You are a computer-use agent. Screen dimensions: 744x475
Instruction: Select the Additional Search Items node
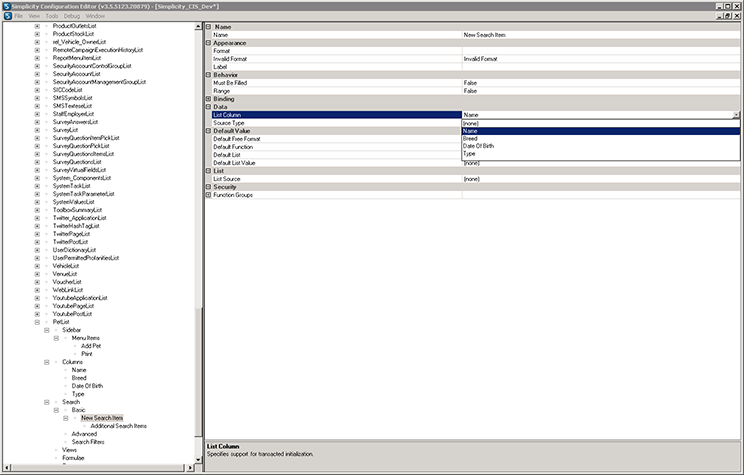(x=119, y=426)
